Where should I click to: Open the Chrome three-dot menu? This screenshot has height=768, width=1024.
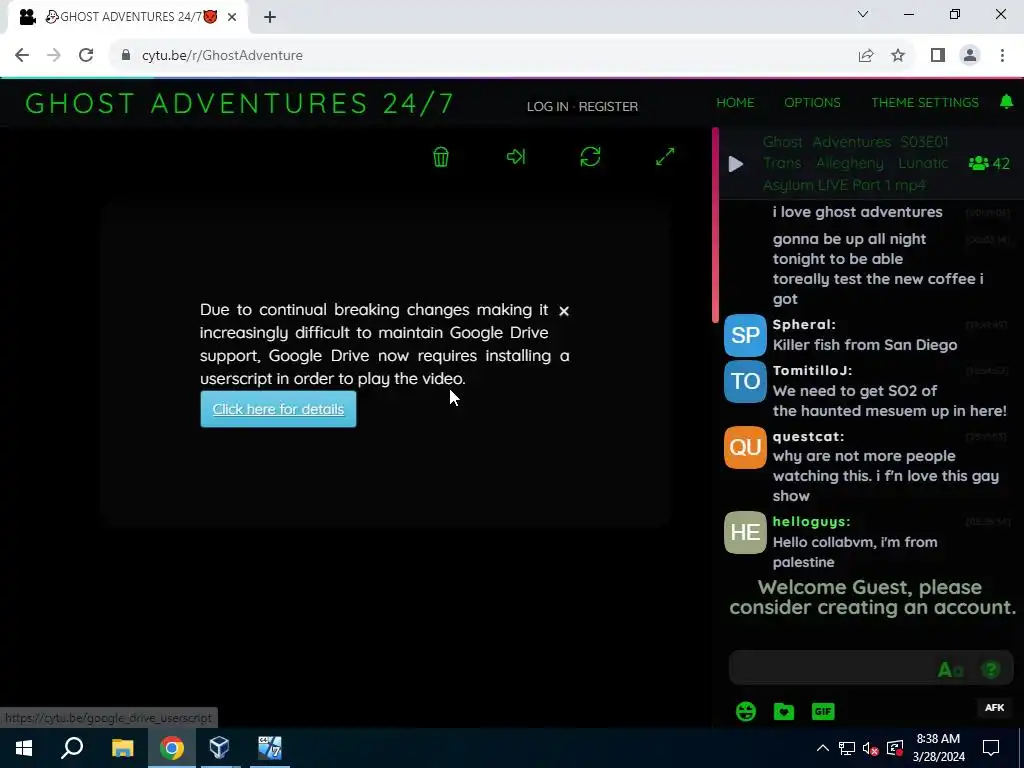(1002, 56)
